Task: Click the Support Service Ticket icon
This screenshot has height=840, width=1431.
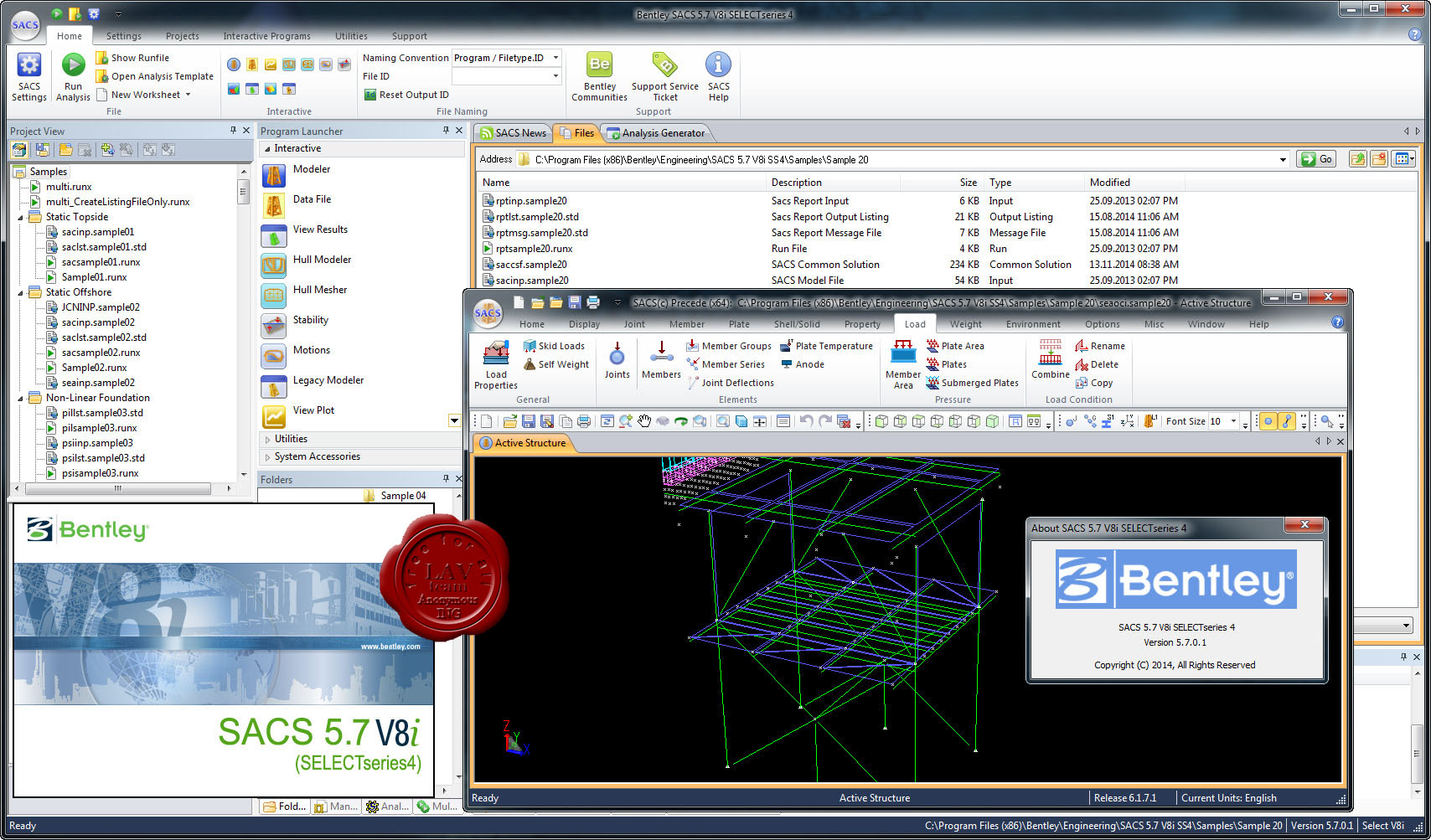Action: 664,65
